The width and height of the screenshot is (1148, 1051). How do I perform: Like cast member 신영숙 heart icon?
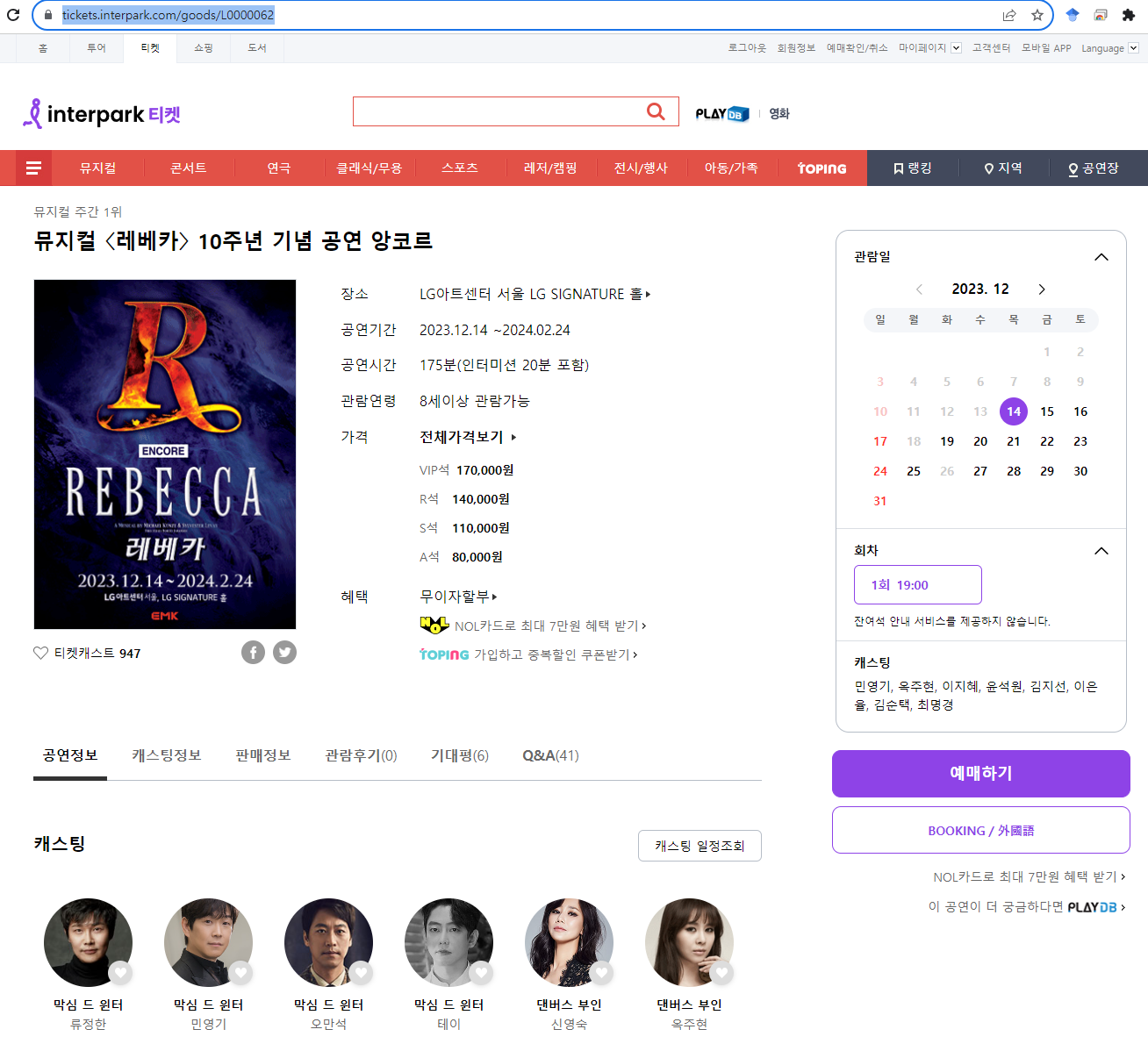pos(602,972)
